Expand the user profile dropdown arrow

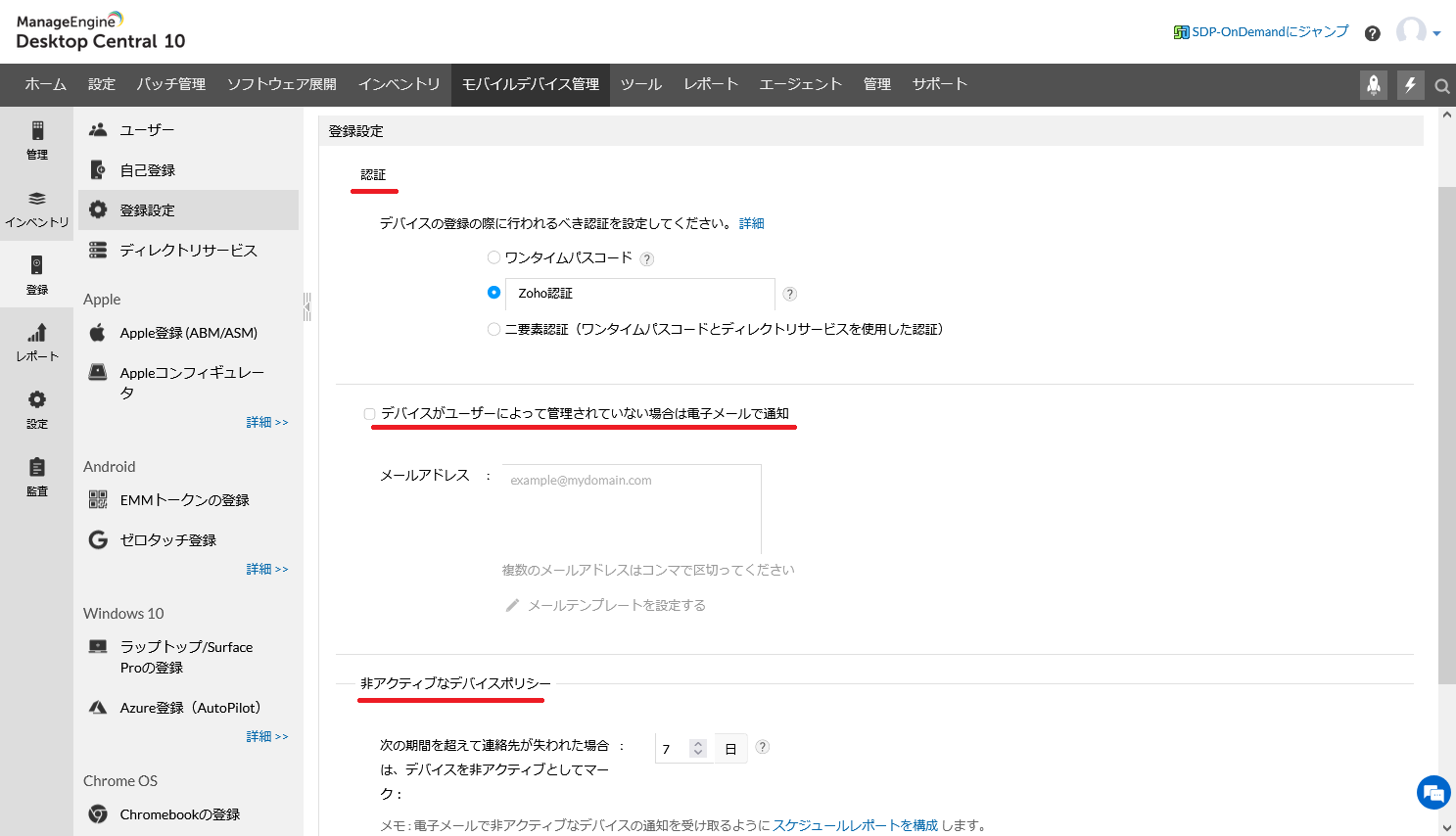point(1436,33)
